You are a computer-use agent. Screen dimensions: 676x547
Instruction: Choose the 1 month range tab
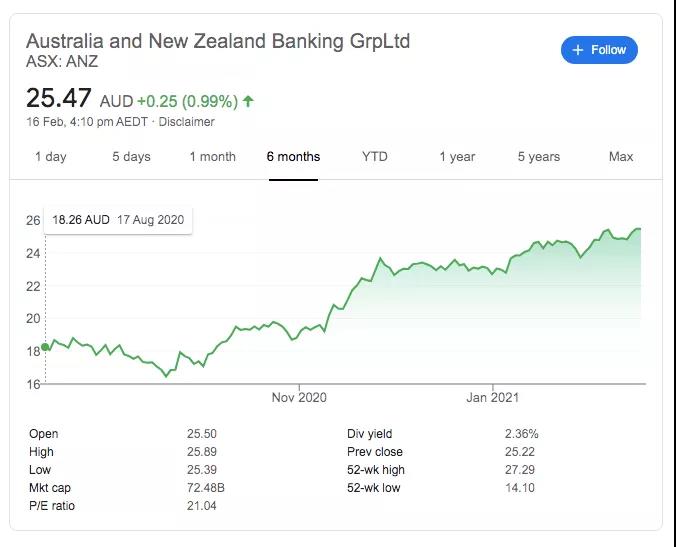pyautogui.click(x=213, y=156)
